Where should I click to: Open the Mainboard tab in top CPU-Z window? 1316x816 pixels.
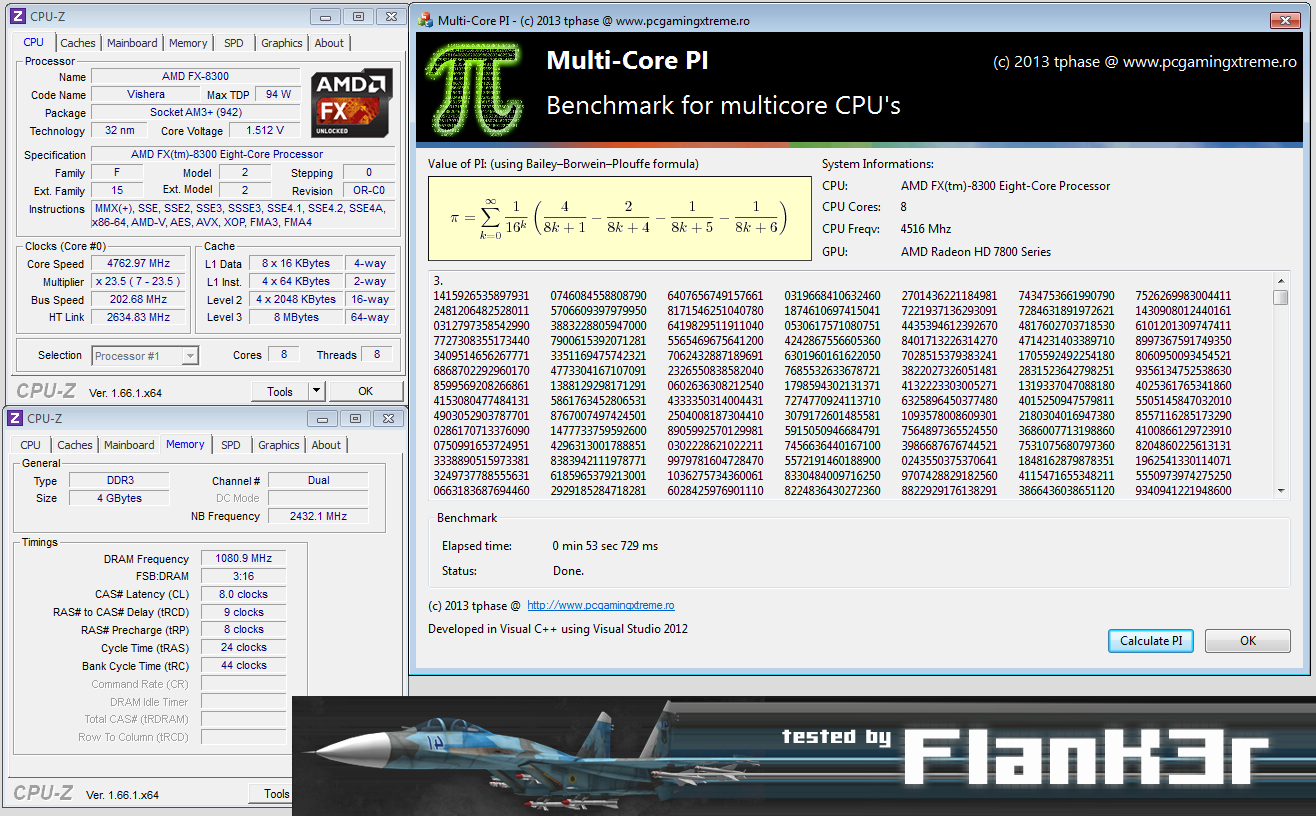(x=132, y=43)
